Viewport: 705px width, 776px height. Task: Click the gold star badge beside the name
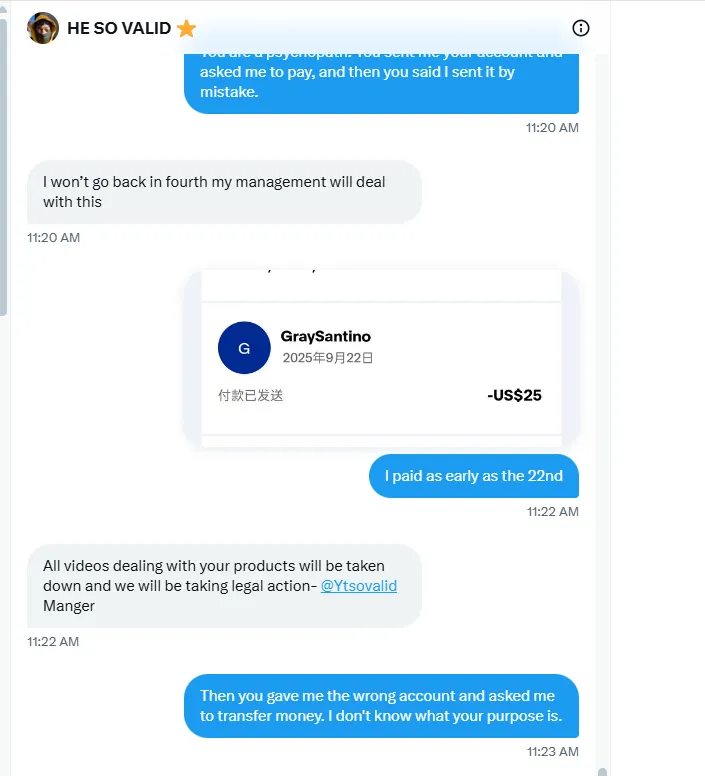click(187, 28)
